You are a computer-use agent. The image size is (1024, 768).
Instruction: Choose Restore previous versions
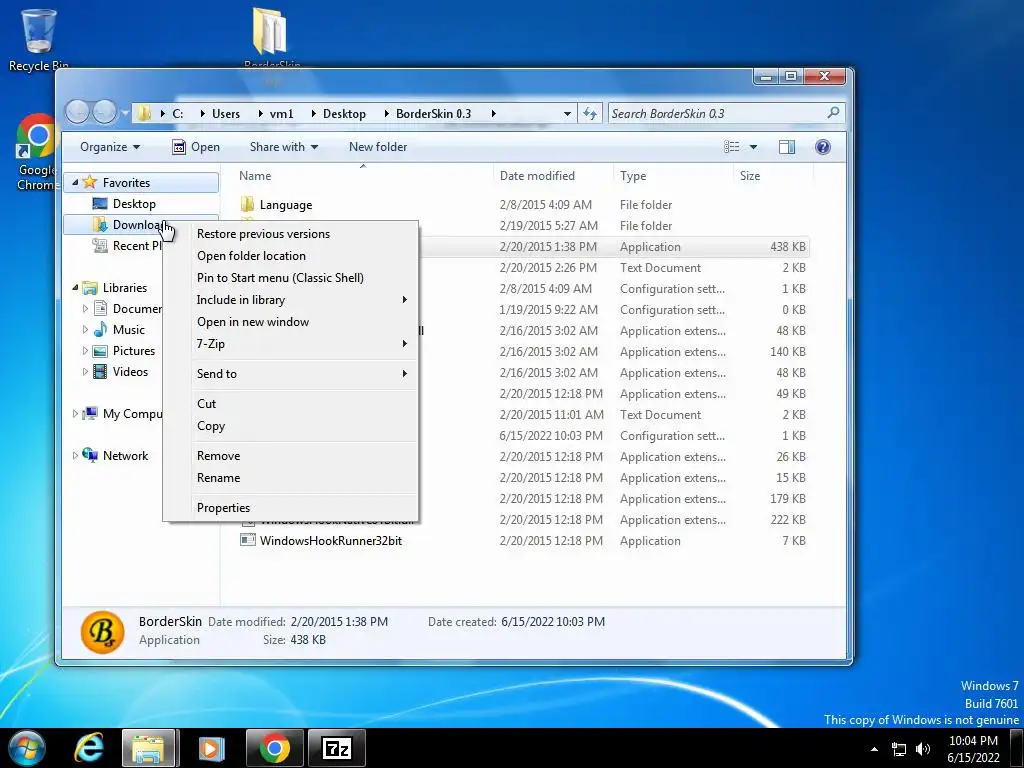pos(263,234)
